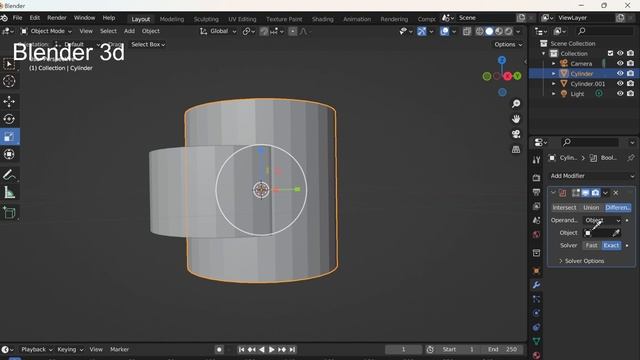Choose Union boolean operation

tap(591, 208)
